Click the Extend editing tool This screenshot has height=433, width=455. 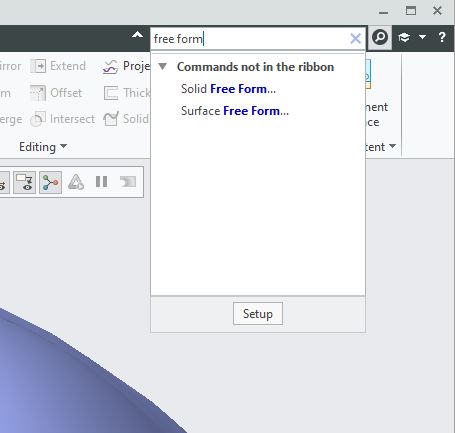pos(58,66)
